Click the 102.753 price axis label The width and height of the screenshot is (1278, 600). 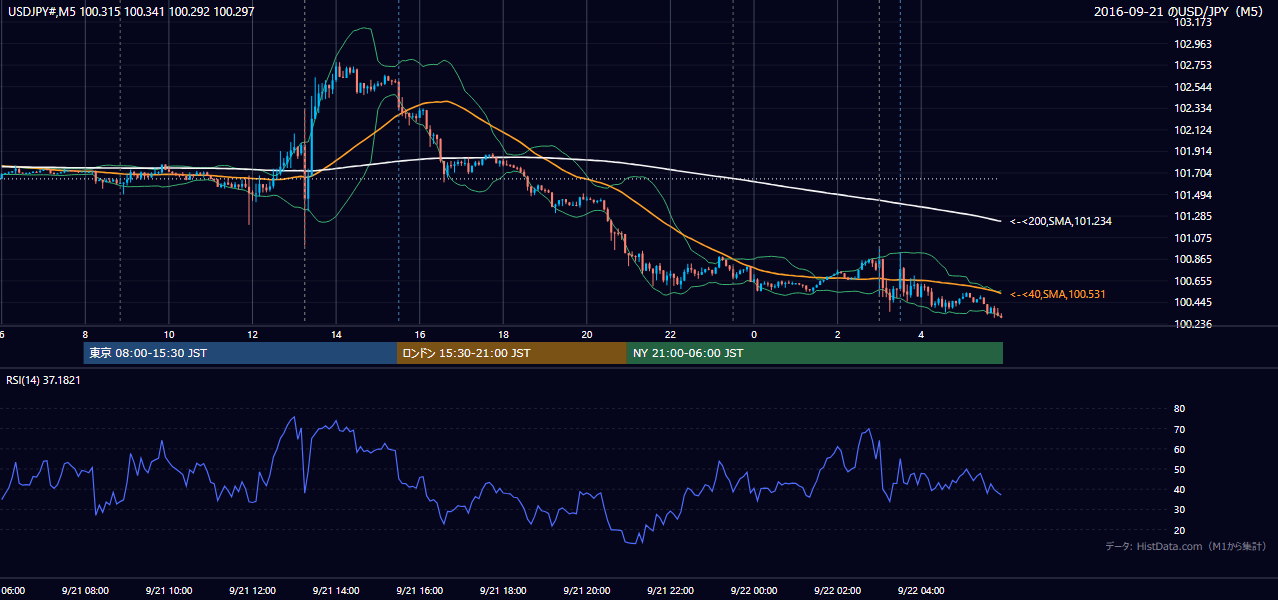click(x=1193, y=65)
